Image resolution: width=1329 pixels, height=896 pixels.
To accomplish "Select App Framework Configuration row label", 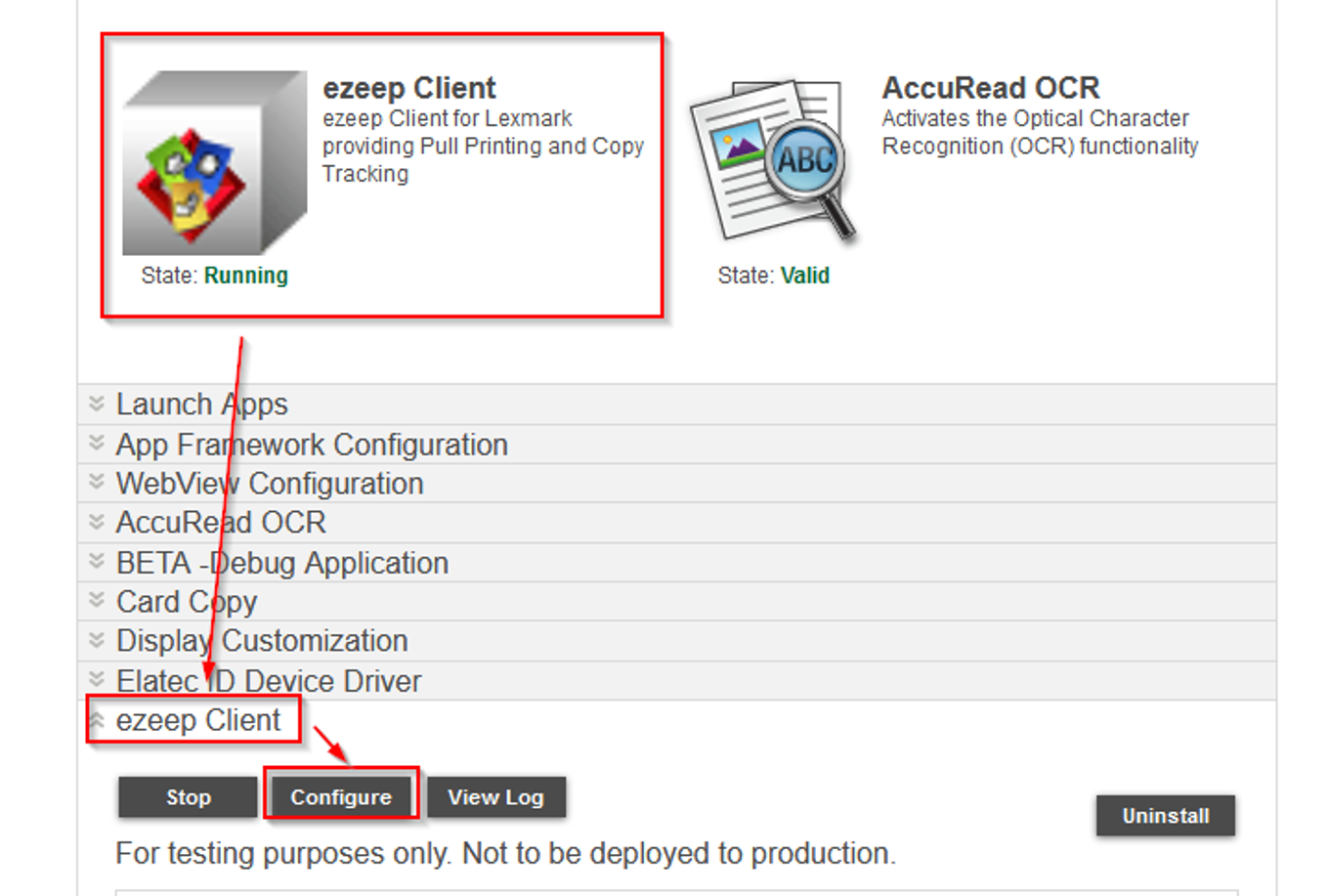I will click(312, 445).
